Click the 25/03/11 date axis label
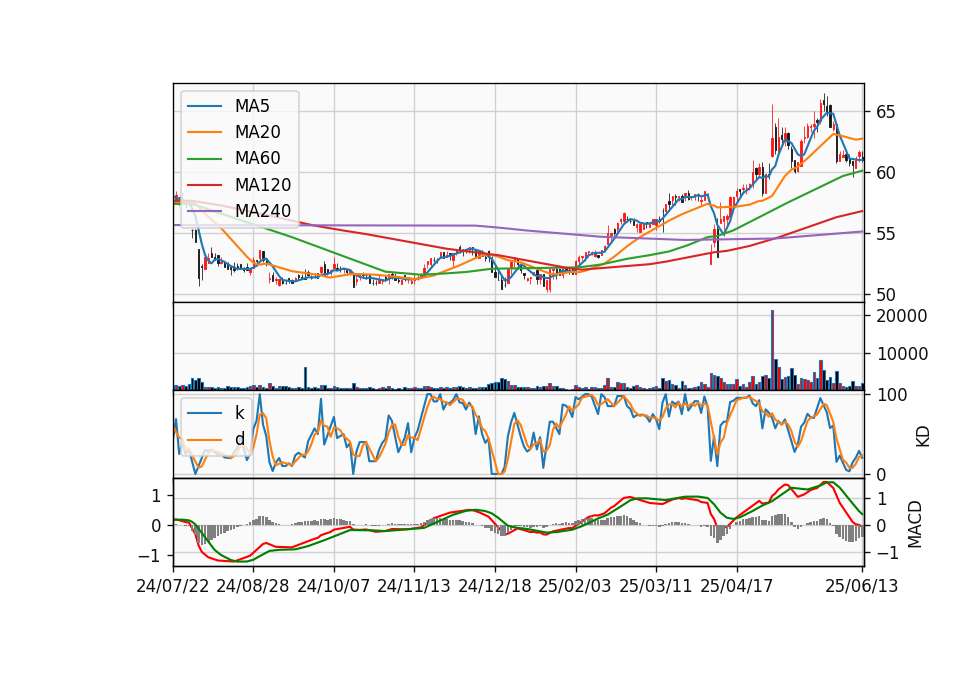The width and height of the screenshot is (960, 690). tap(656, 587)
